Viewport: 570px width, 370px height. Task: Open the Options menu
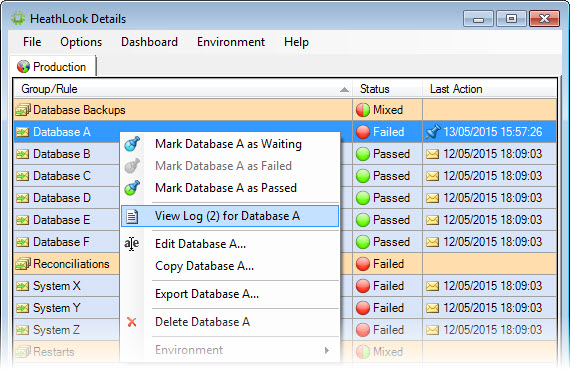coord(81,42)
